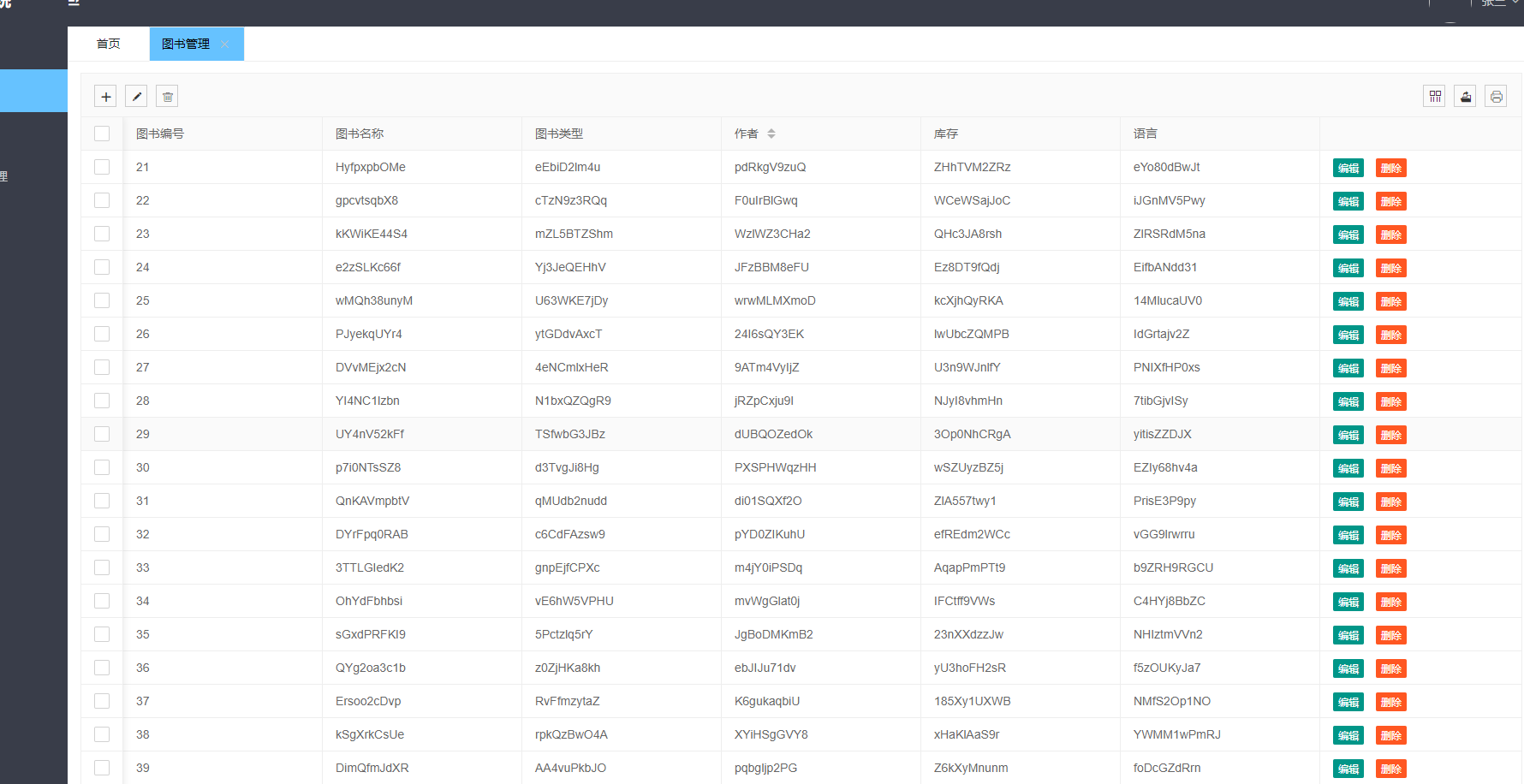Check the row 25 checkbox
This screenshot has height=784, width=1524.
click(x=102, y=300)
